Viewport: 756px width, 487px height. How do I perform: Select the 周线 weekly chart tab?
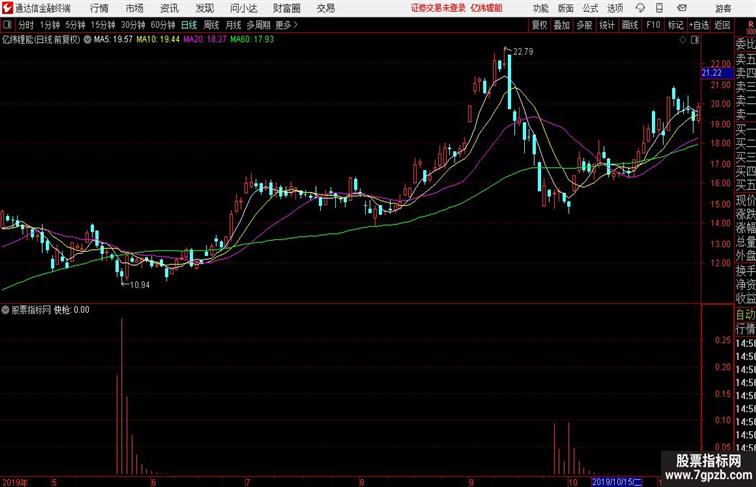(211, 25)
